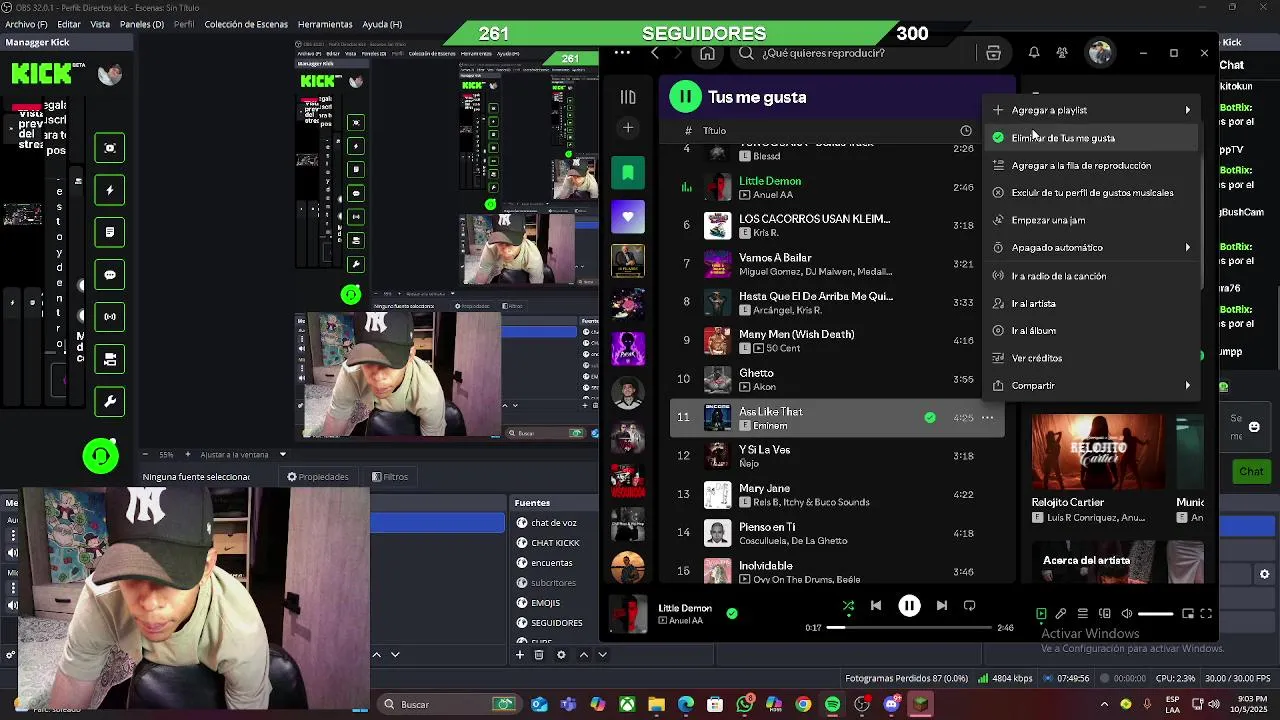
Task: Click the OBS Filtros button
Action: click(x=389, y=477)
